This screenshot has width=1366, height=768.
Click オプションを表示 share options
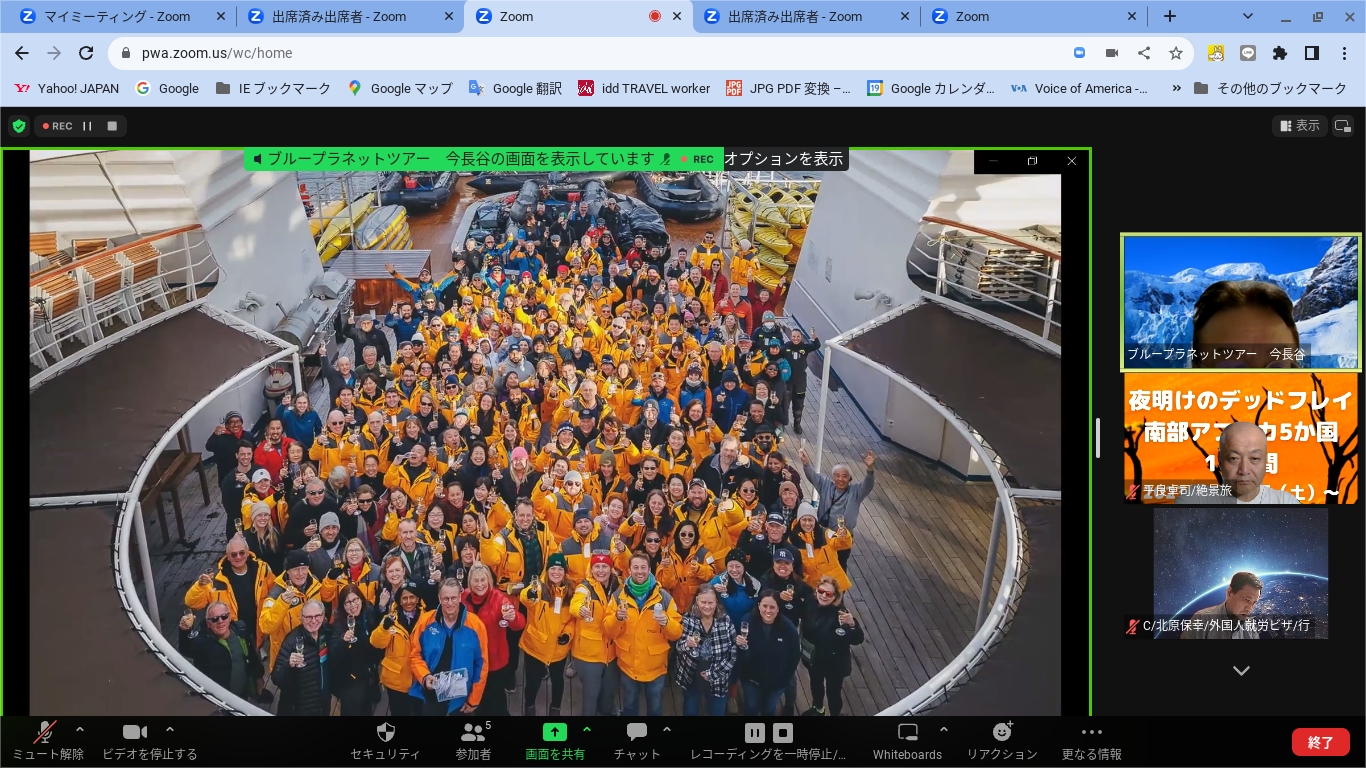[x=783, y=159]
